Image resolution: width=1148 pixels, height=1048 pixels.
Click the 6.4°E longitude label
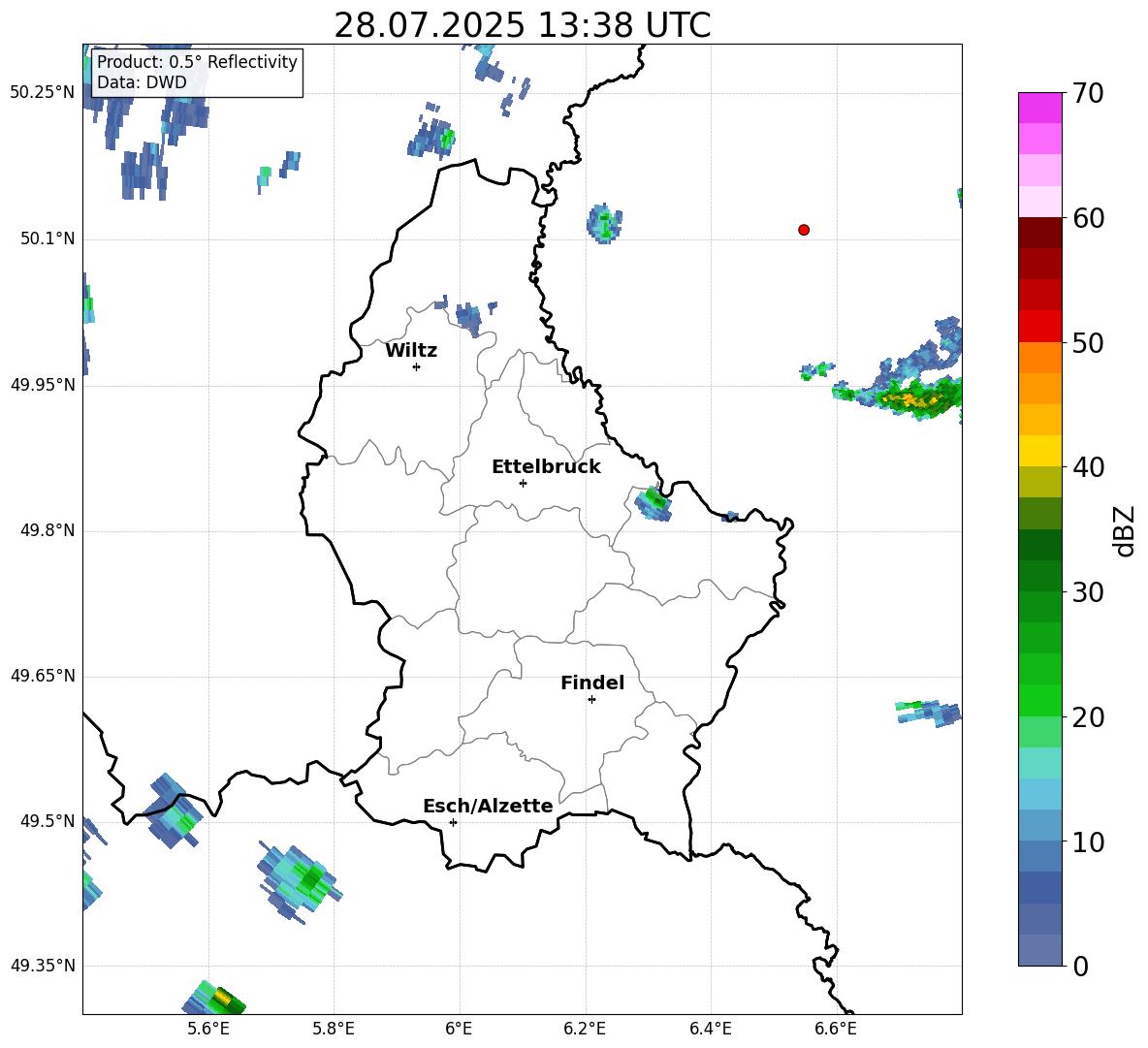pos(710,1029)
